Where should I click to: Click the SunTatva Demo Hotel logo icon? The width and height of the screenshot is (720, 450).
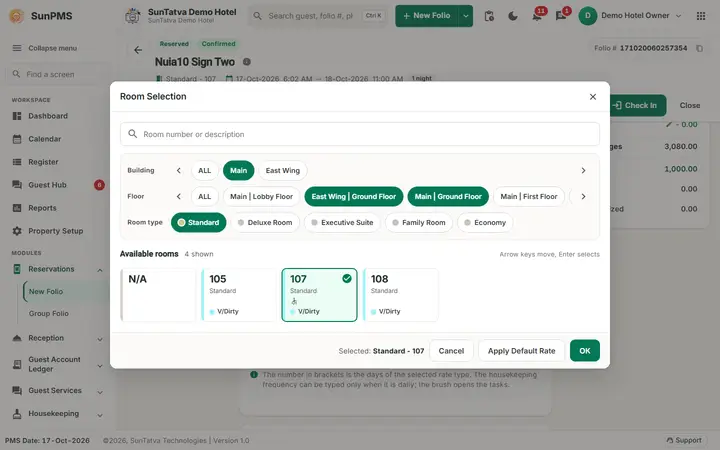133,16
